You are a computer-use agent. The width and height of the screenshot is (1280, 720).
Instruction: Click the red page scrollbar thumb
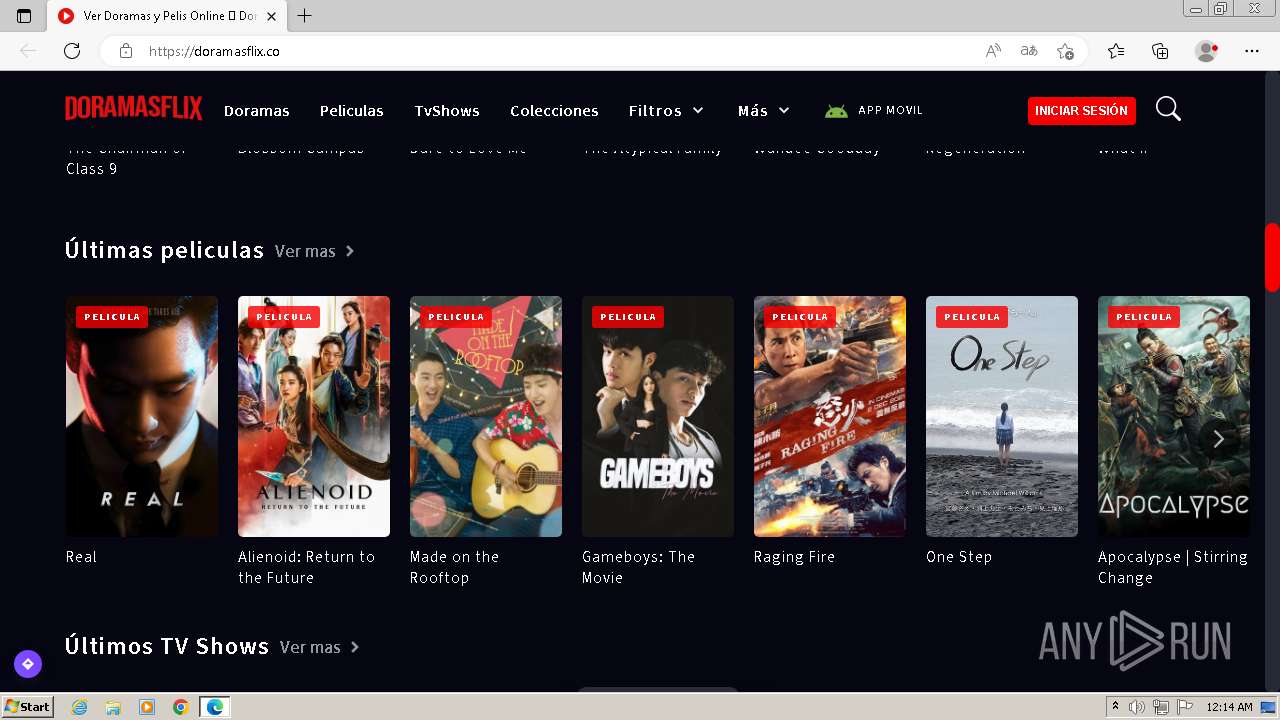pyautogui.click(x=1272, y=257)
